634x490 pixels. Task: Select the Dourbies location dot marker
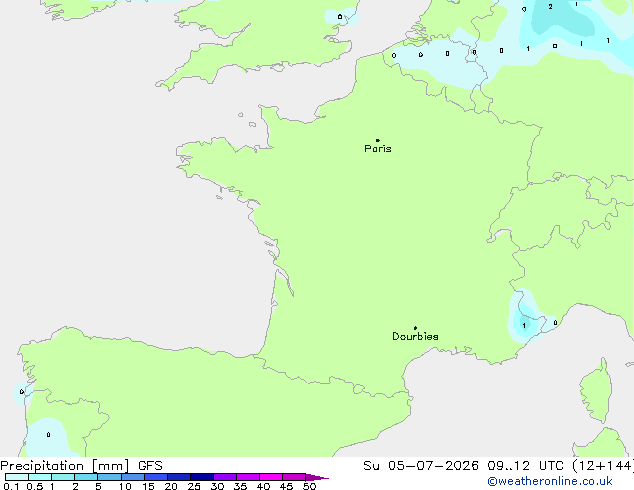(x=415, y=328)
